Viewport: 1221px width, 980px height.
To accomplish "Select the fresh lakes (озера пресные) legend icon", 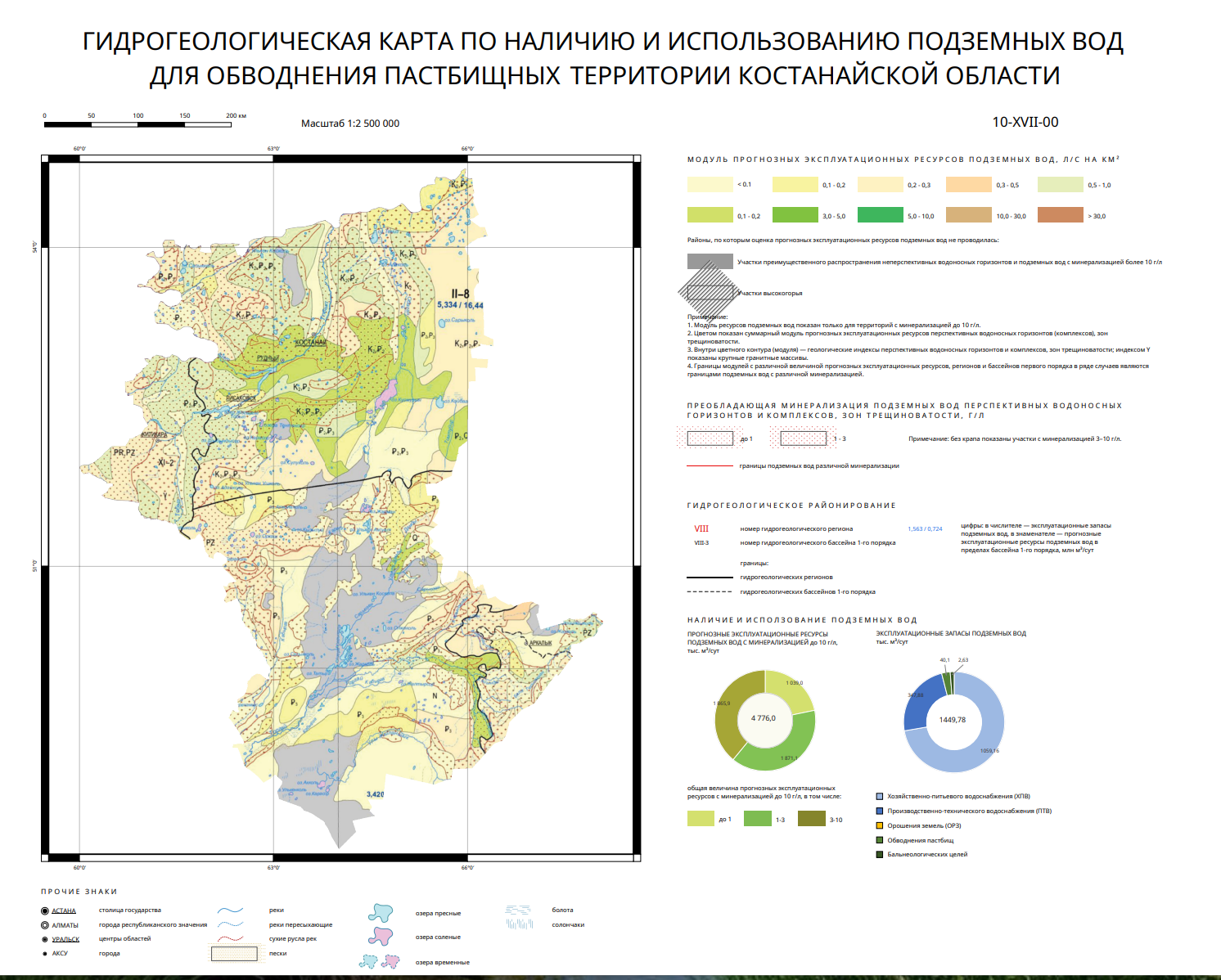I will pyautogui.click(x=381, y=912).
